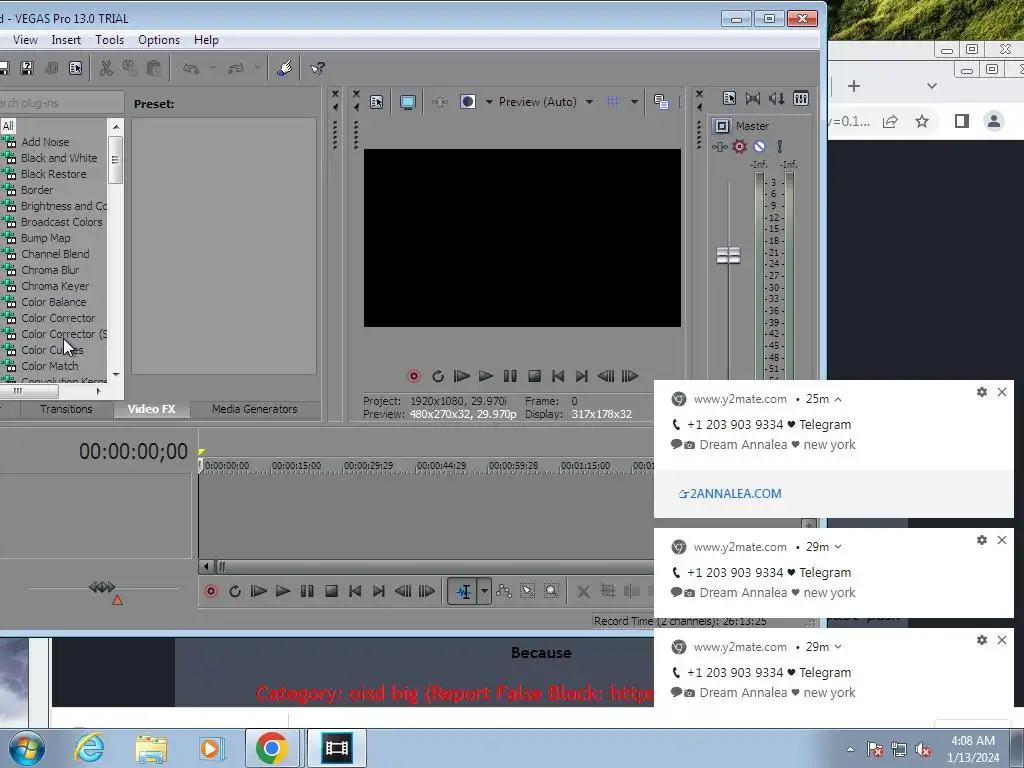Open Mixing Console icon
The height and width of the screenshot is (768, 1024).
[801, 99]
